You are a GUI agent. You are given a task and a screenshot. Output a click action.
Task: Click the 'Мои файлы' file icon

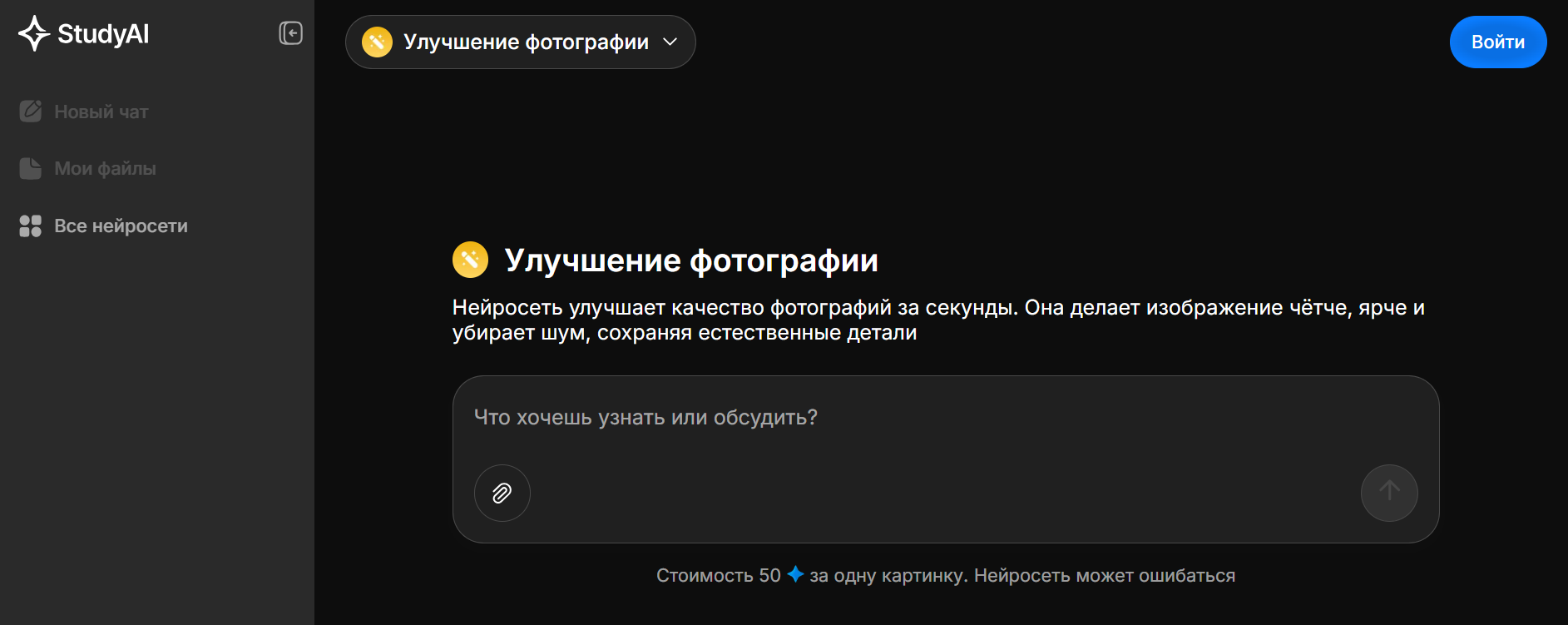point(31,169)
